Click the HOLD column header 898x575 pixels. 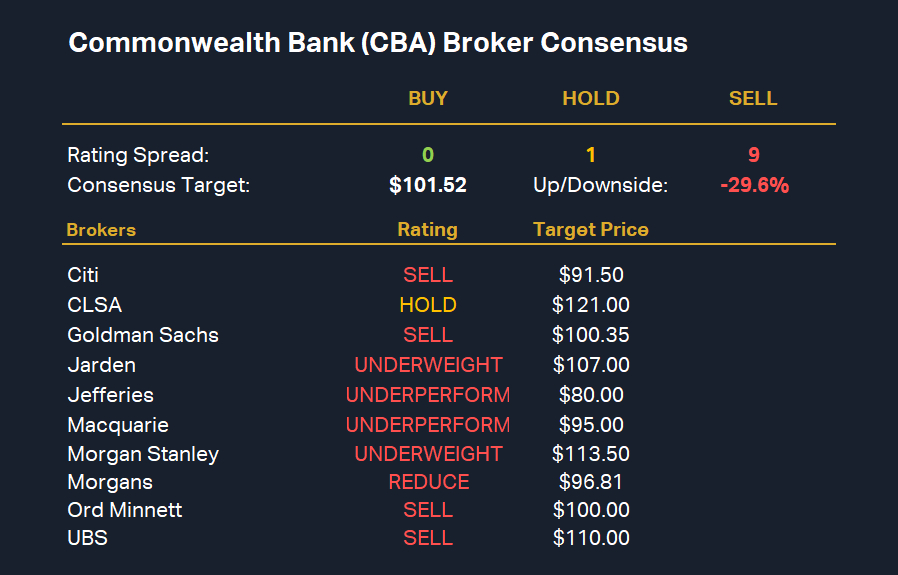[x=591, y=98]
